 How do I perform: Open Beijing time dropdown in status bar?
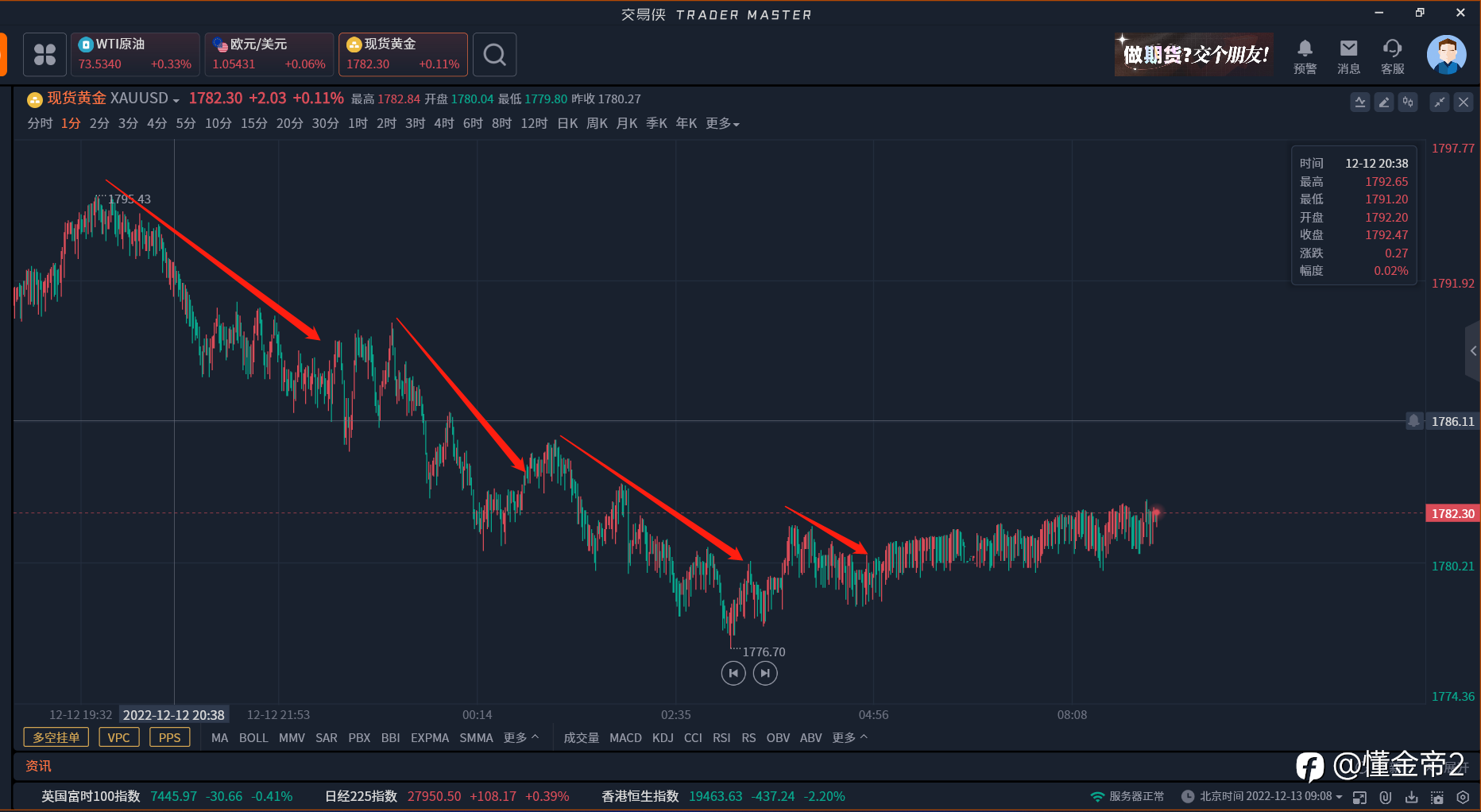1340,797
